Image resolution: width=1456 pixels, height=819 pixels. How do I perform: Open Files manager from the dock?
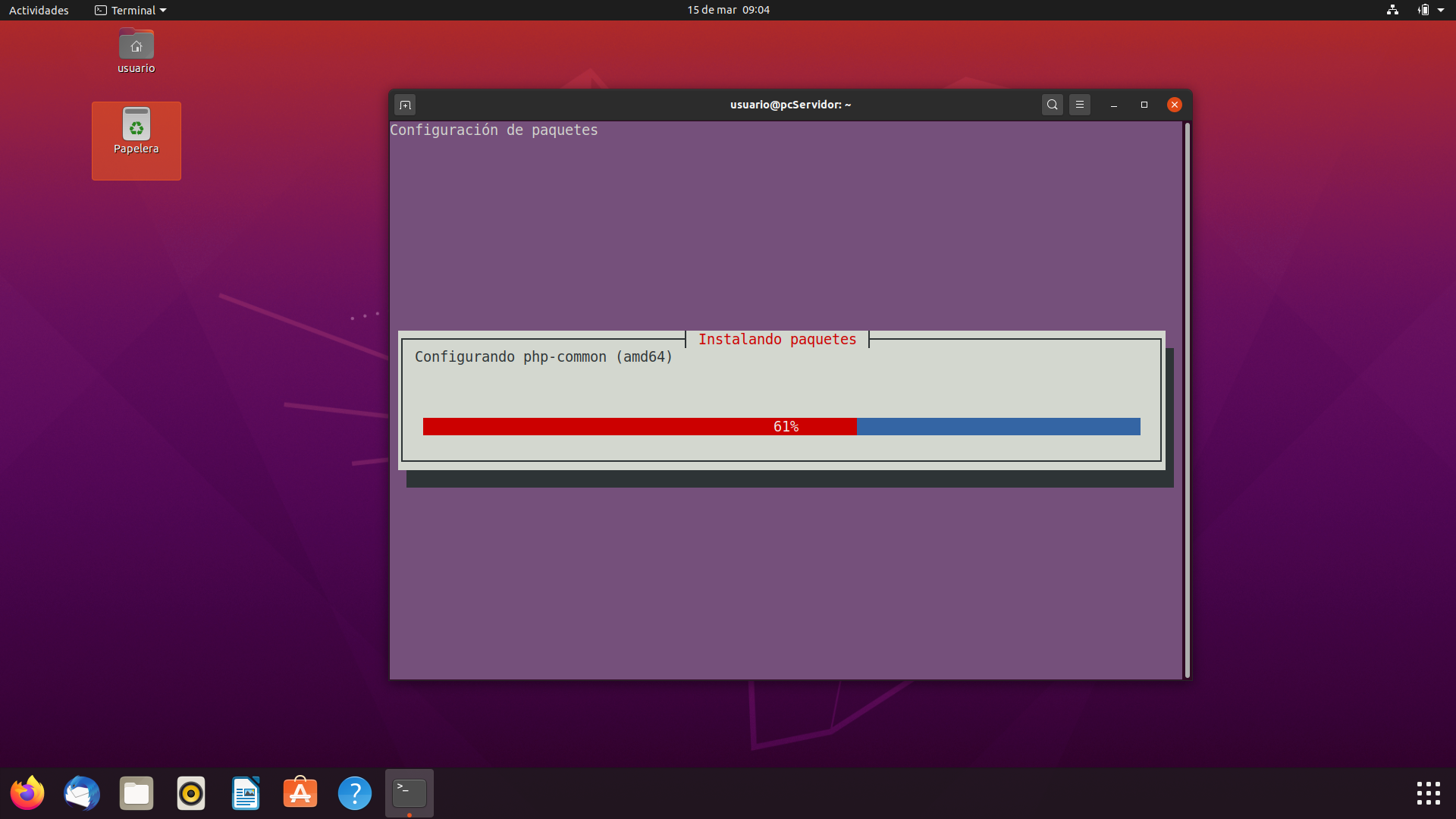pyautogui.click(x=136, y=793)
